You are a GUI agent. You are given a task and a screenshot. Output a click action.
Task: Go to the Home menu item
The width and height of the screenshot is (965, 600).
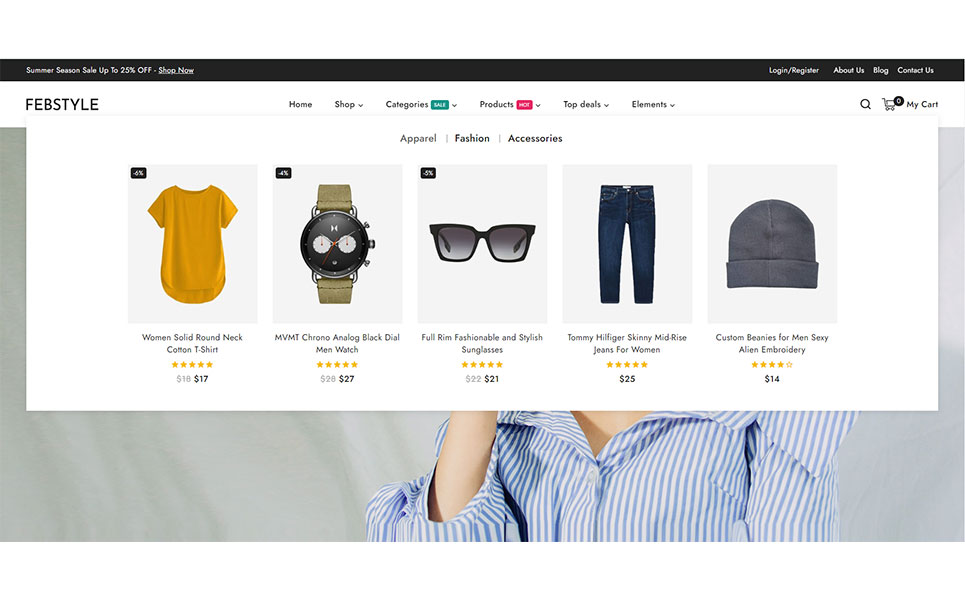tap(300, 104)
